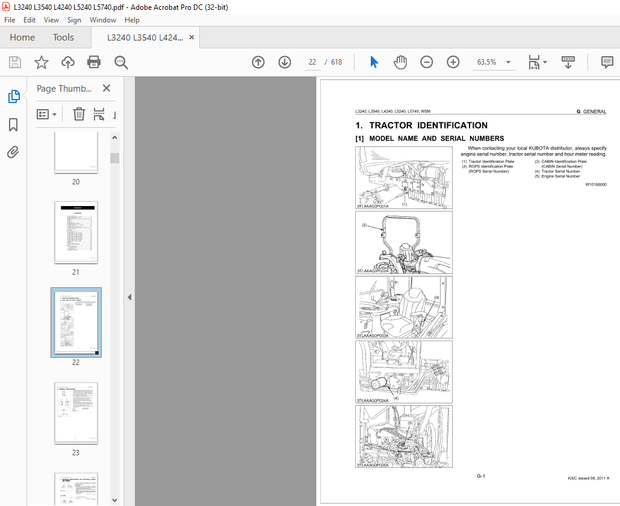
Task: Collapse the navigation pane with the arrow
Action: (x=129, y=297)
